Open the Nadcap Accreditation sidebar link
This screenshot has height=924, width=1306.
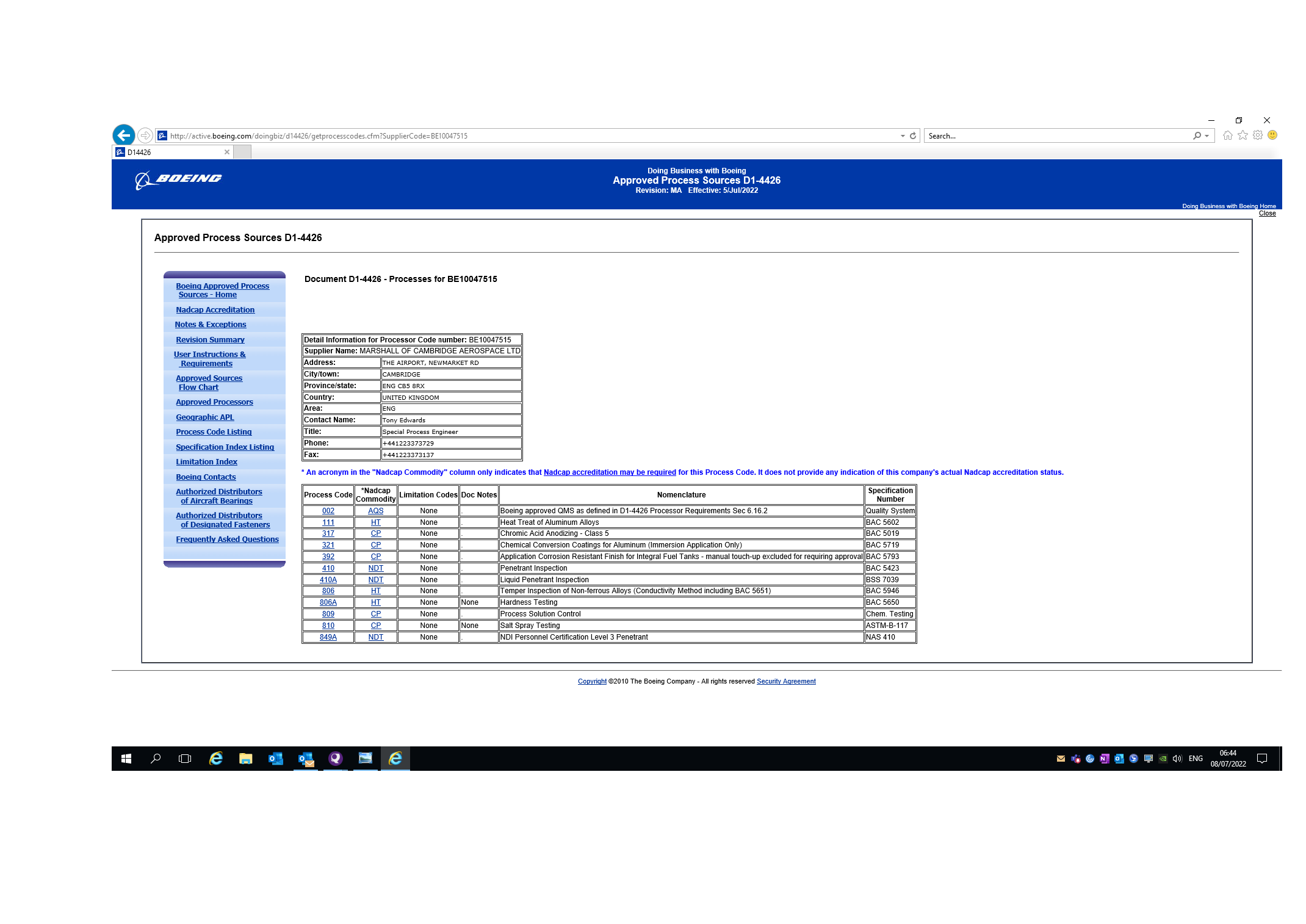(x=215, y=310)
